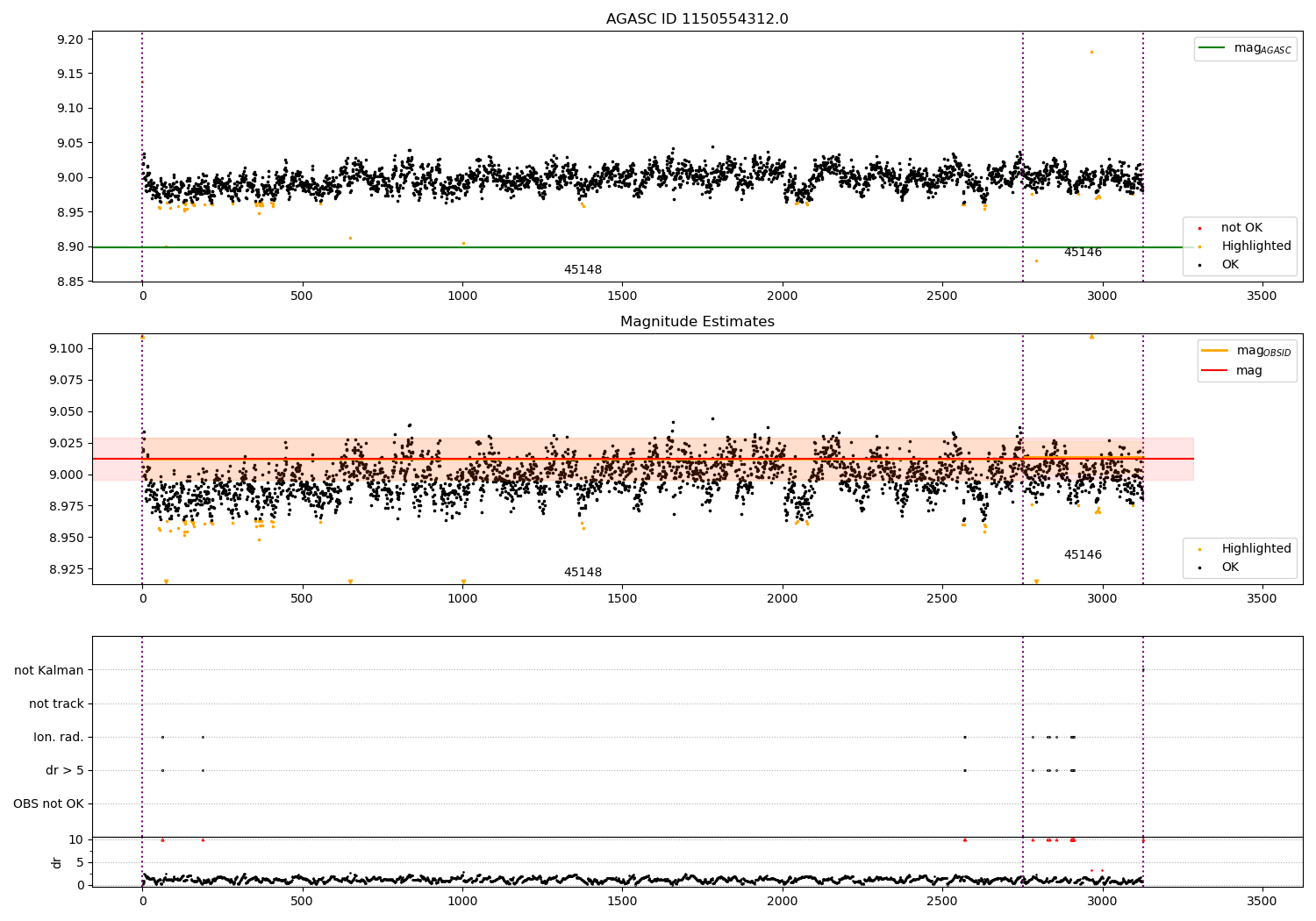Click the 'Ion. rad.' row label

tap(59, 737)
